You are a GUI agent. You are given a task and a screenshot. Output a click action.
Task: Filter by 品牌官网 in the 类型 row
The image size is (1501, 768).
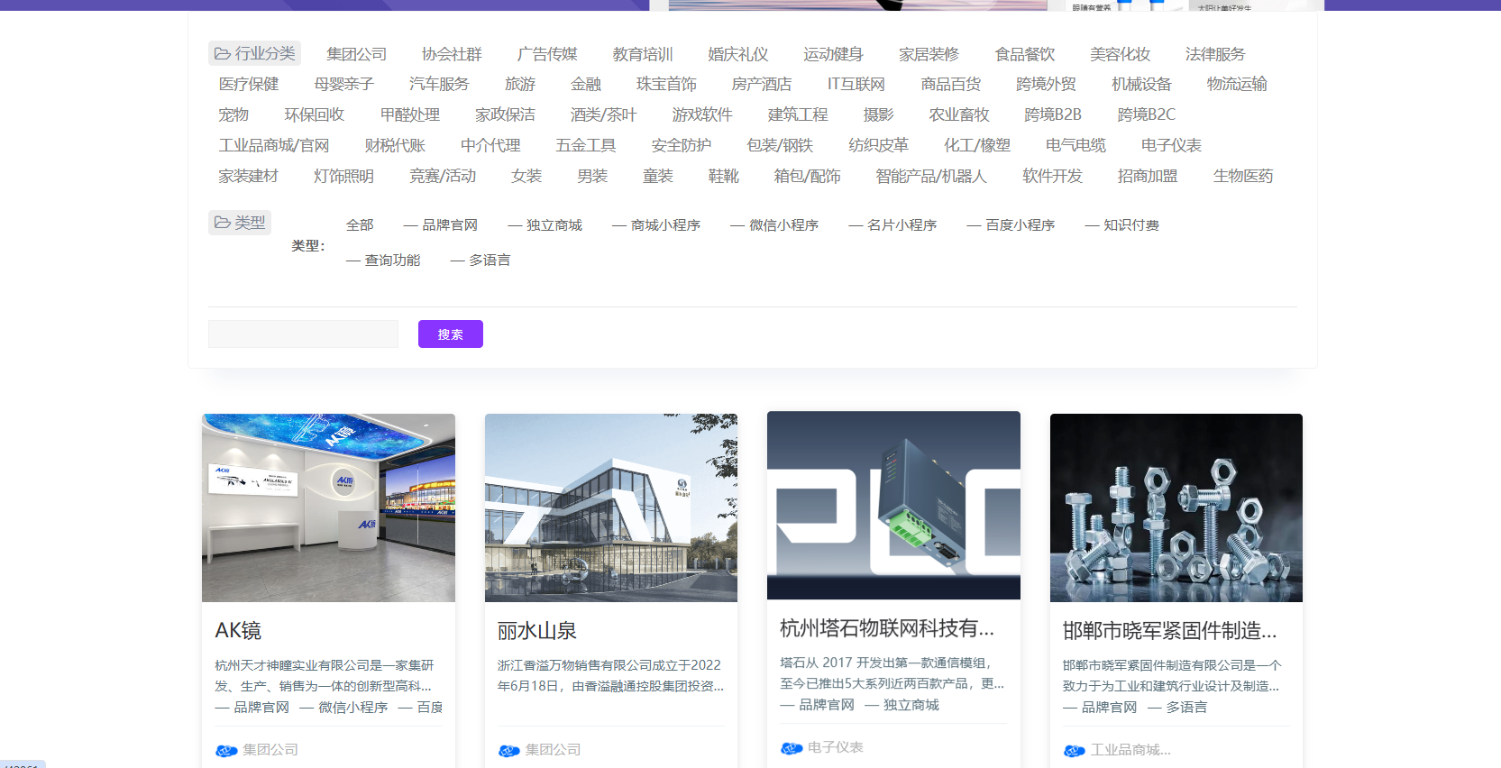point(440,225)
